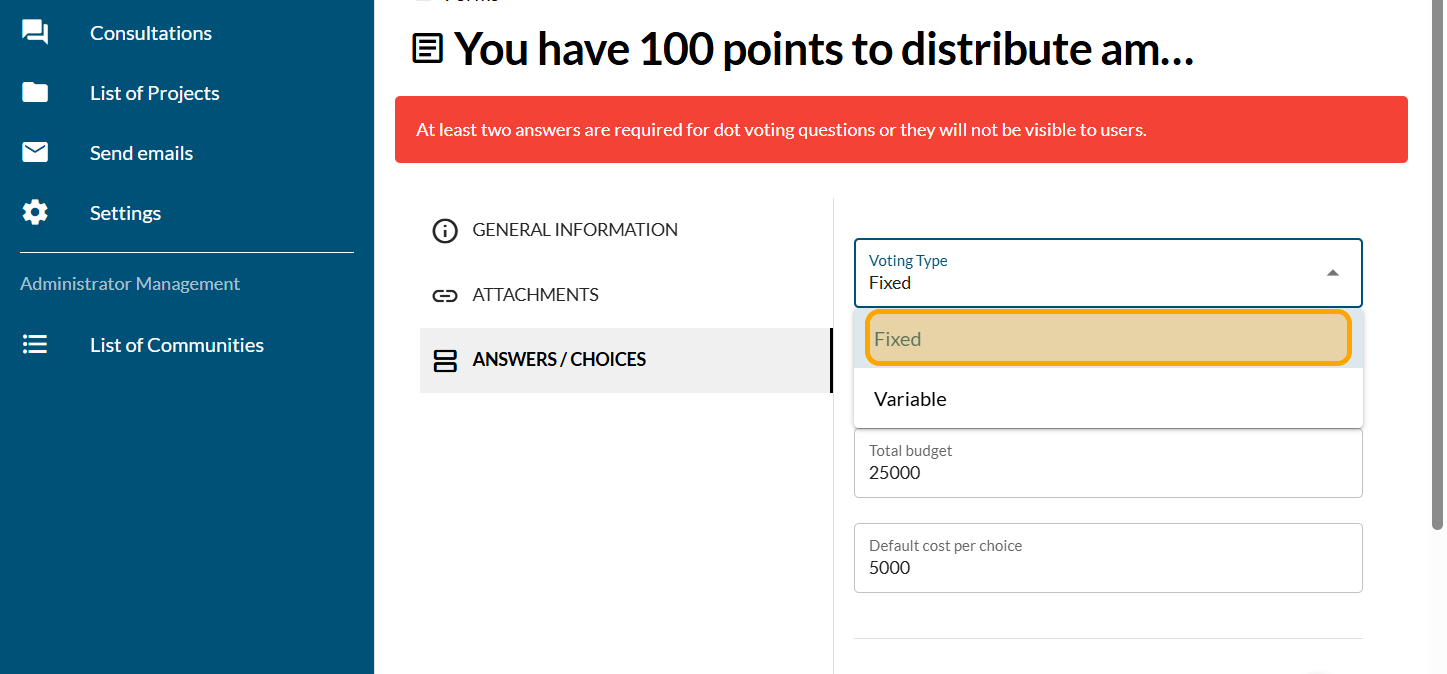Click the Consultations chat bubble icon
The width and height of the screenshot is (1447, 674).
[35, 33]
